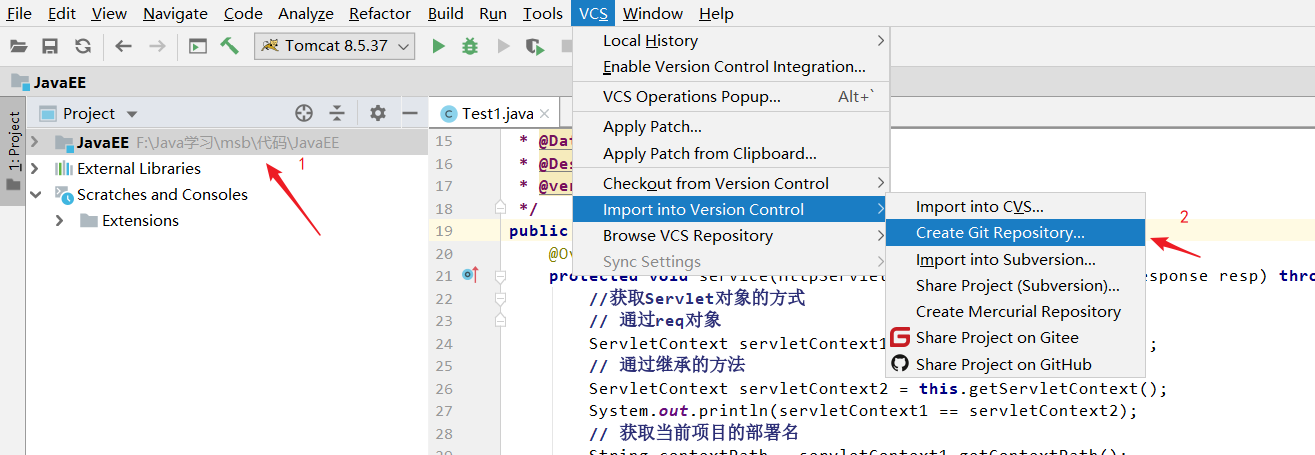Click the Scroll from Source crosshair icon
1315x455 pixels.
(304, 113)
